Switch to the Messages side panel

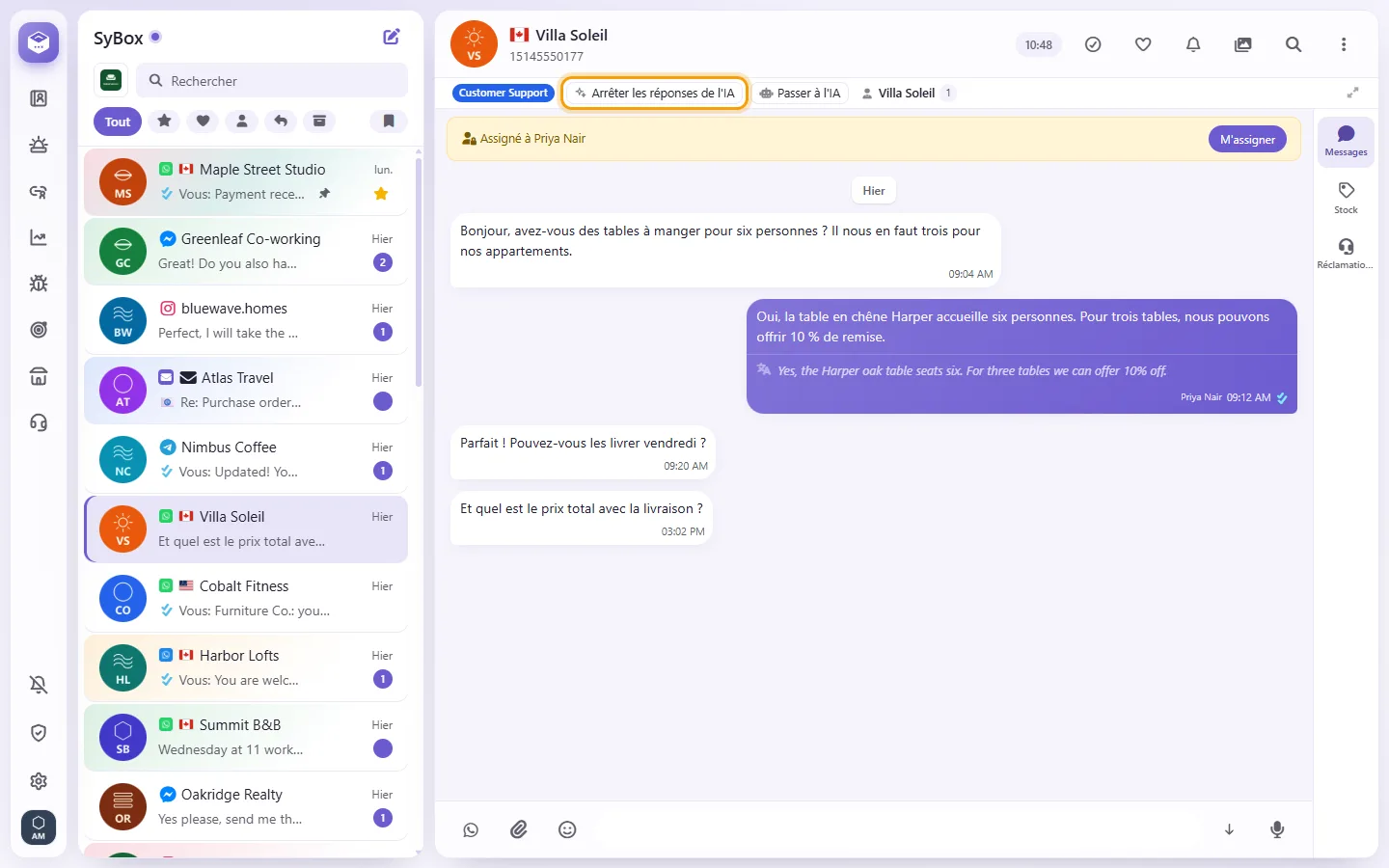pos(1346,141)
